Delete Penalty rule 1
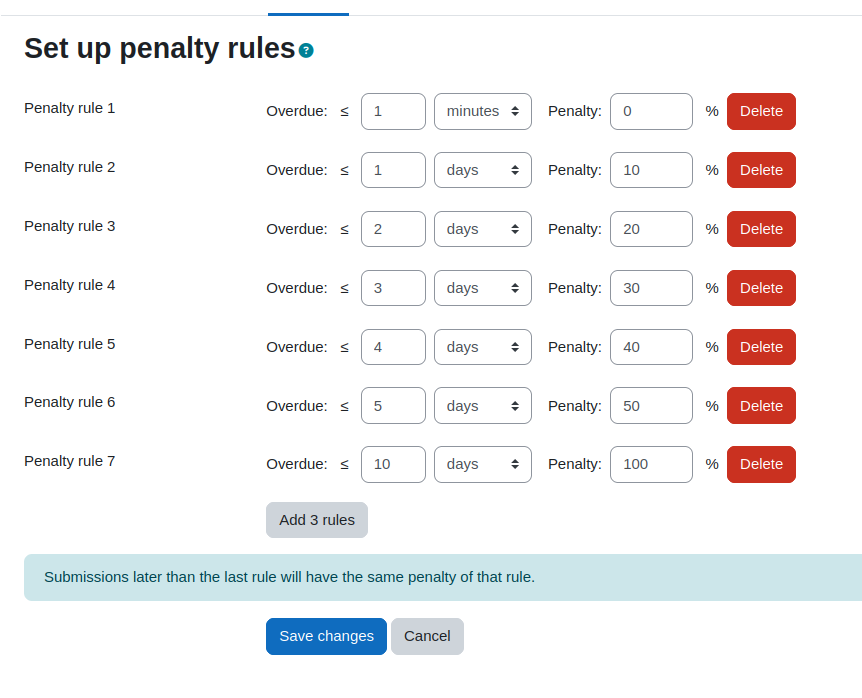The image size is (862, 698). click(761, 112)
